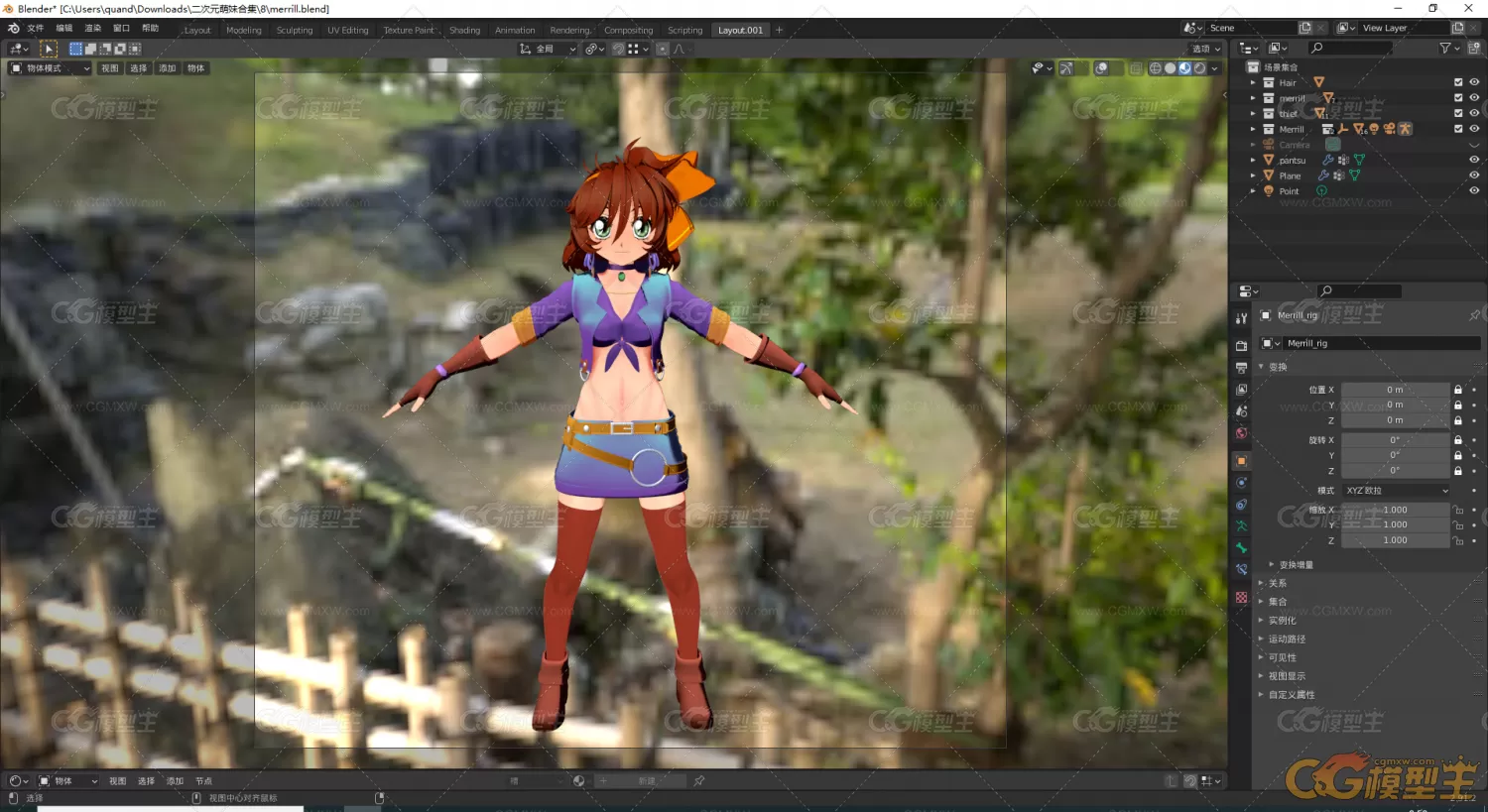
Task: Open the World properties tab
Action: (1241, 433)
